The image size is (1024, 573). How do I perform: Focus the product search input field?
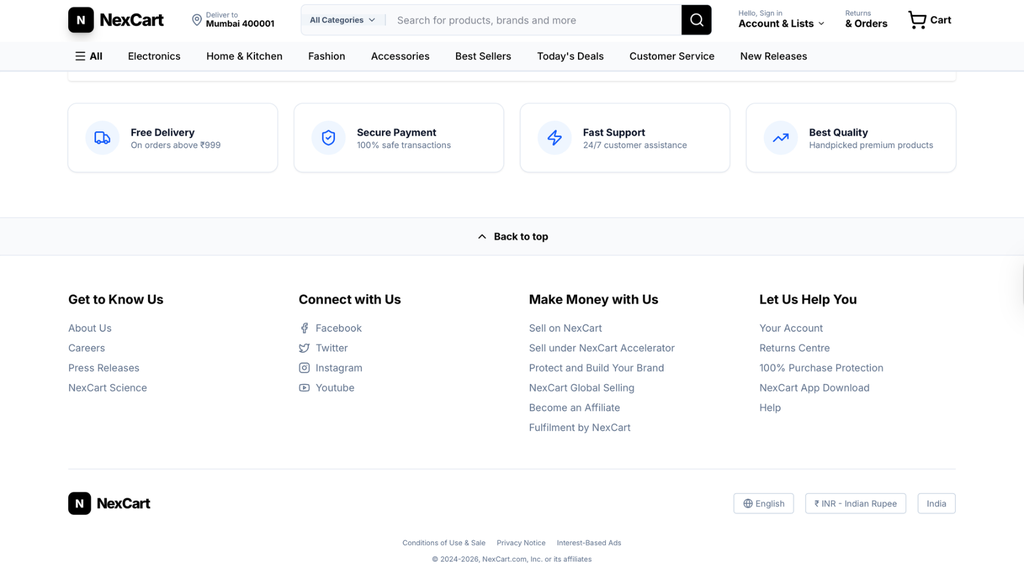532,20
